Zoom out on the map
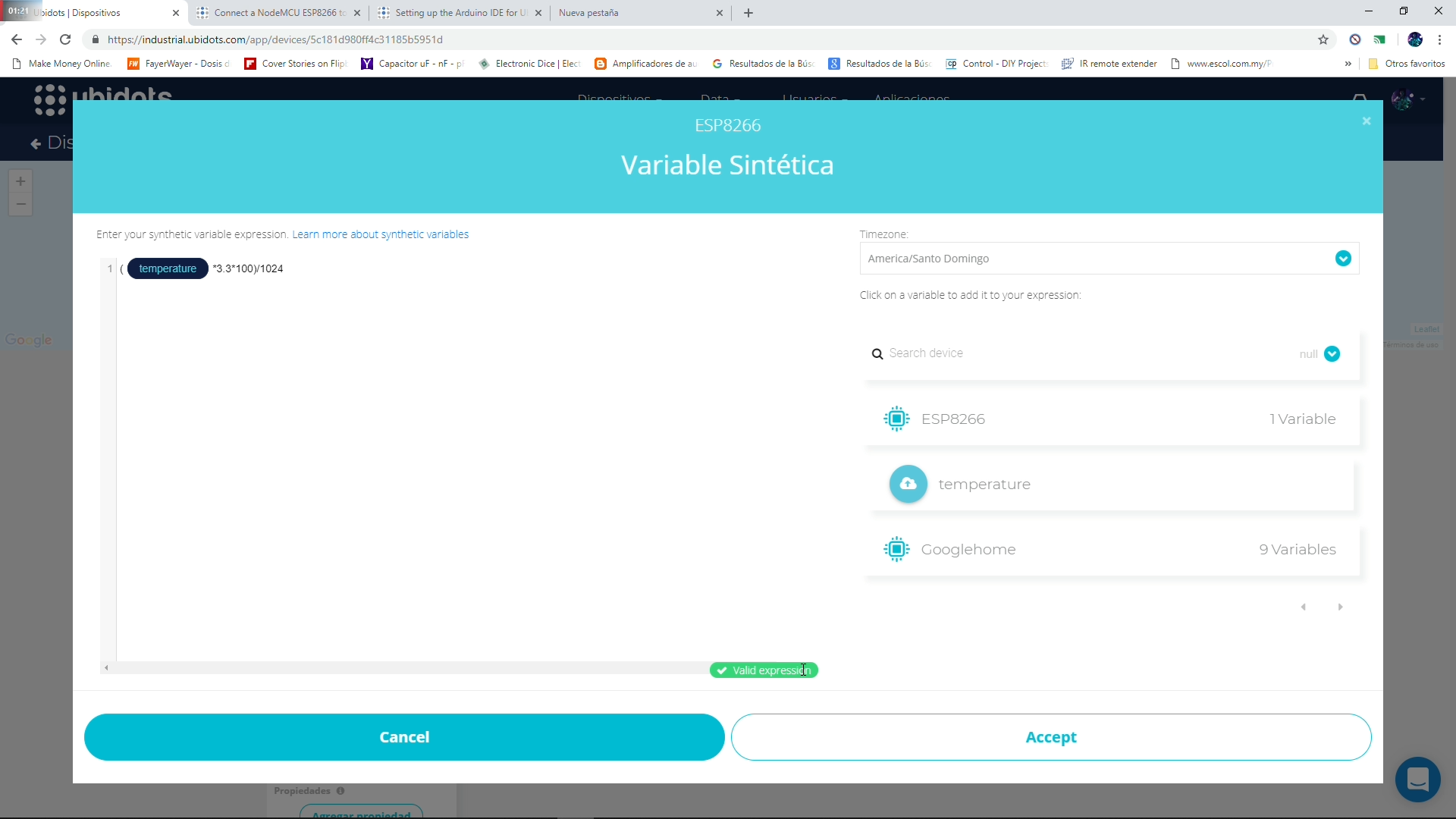This screenshot has height=819, width=1456. pos(20,204)
